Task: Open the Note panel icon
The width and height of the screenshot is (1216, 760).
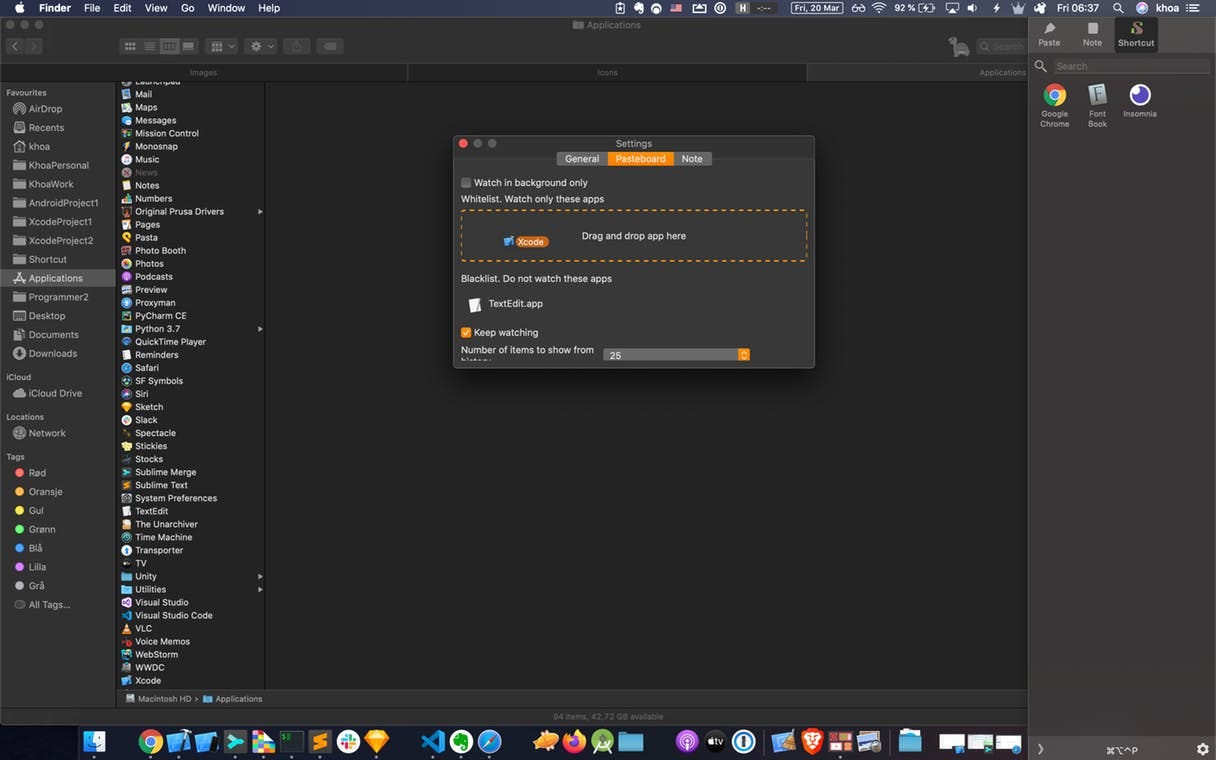Action: click(1092, 34)
